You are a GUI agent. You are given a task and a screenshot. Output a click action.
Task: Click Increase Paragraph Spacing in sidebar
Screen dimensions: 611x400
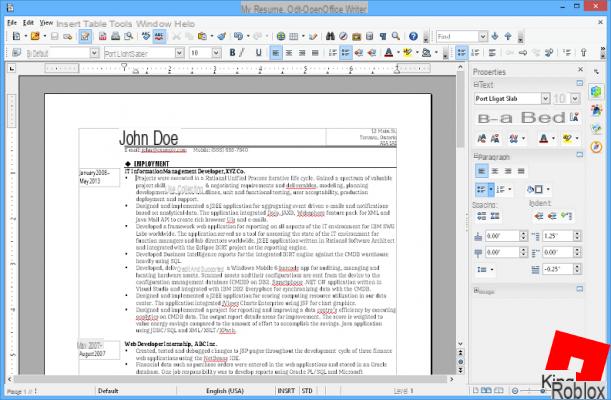click(x=482, y=216)
